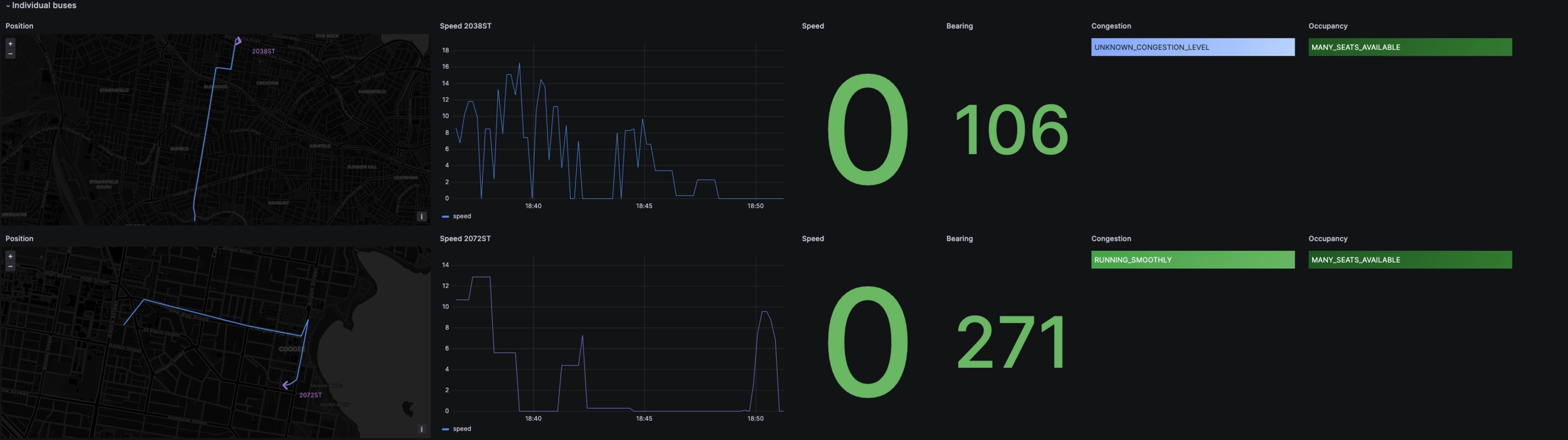1568x440 pixels.
Task: Open the Speed 2038ST panel title menu
Action: click(466, 26)
